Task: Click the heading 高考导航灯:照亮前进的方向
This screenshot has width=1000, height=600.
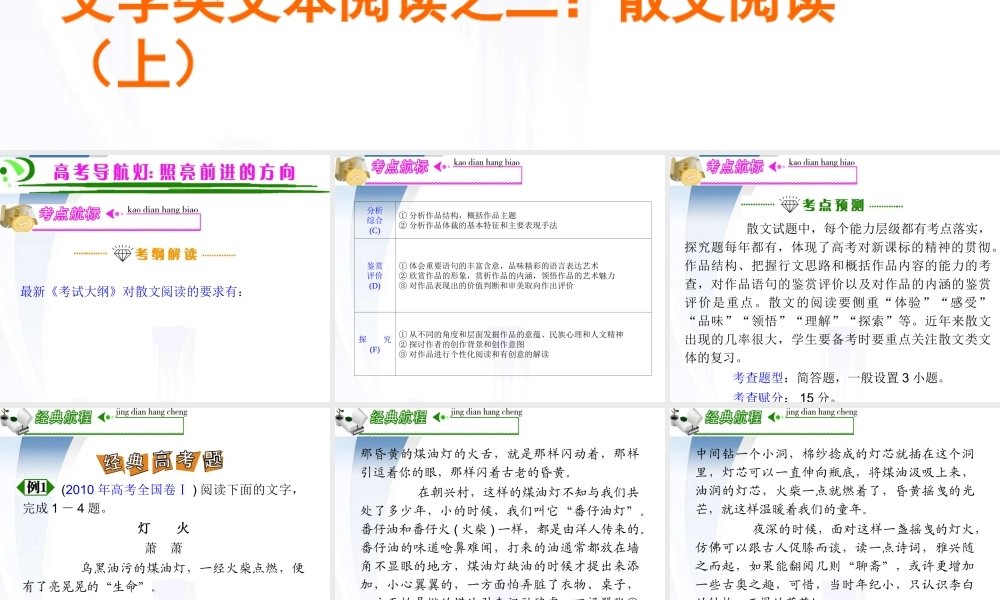Action: click(174, 172)
